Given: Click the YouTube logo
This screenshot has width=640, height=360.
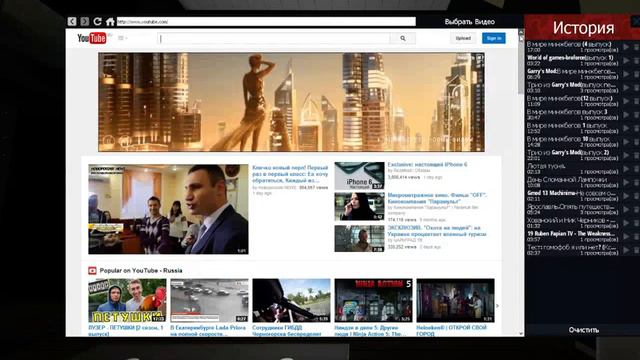Looking at the screenshot, I should point(92,38).
